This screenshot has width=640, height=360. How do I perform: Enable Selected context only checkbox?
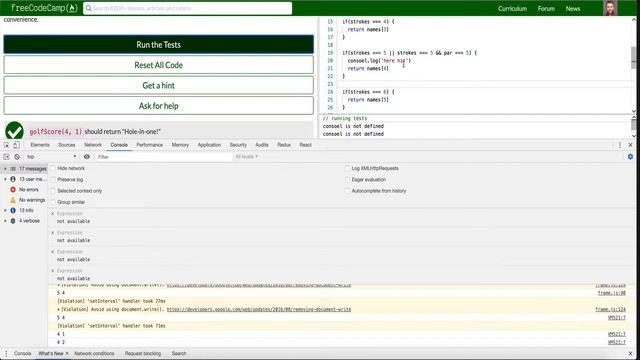[x=53, y=191]
